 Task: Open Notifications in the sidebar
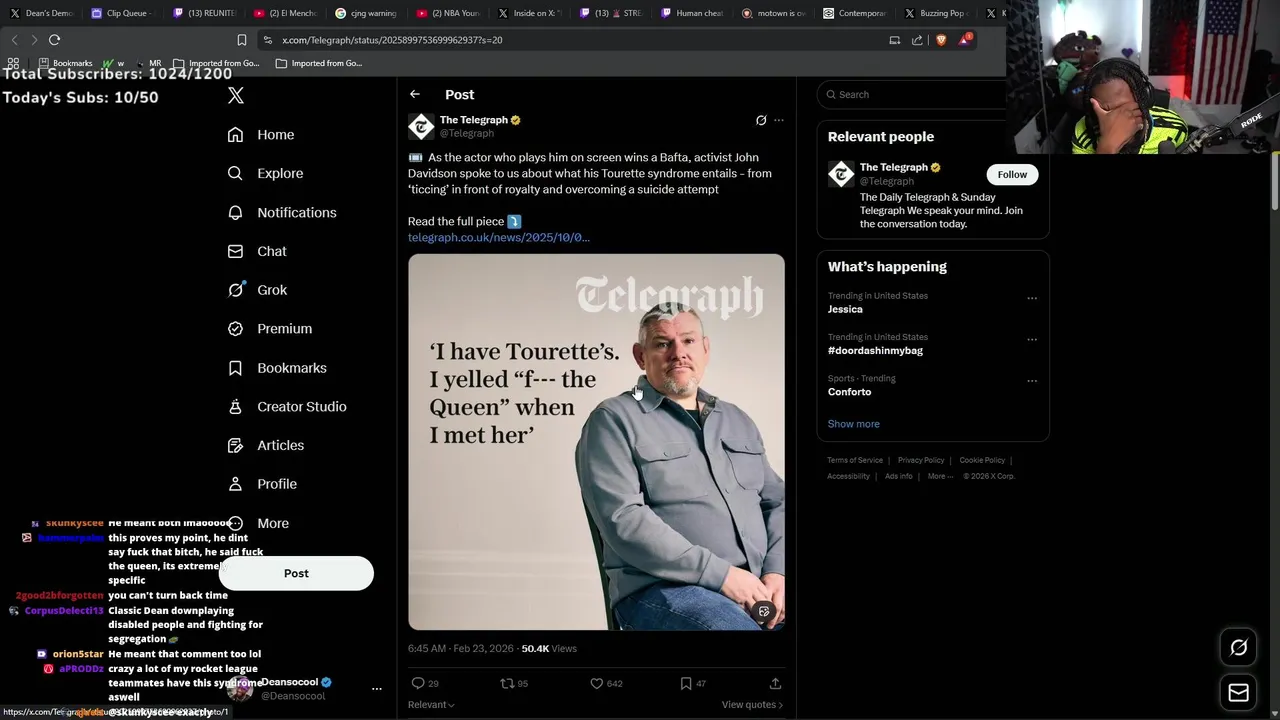point(282,212)
